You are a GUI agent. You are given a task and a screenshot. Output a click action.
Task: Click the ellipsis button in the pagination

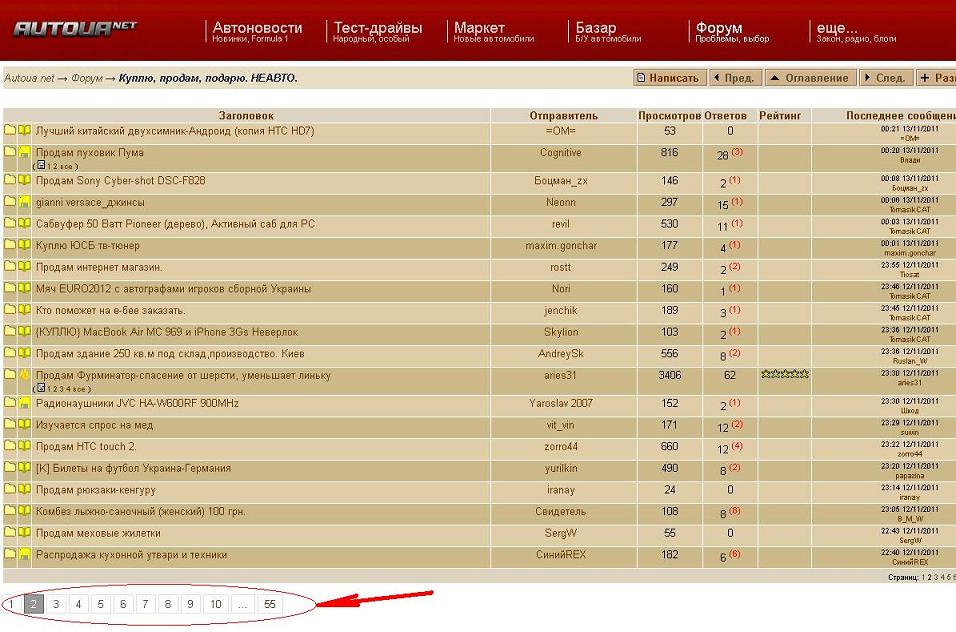(x=242, y=604)
